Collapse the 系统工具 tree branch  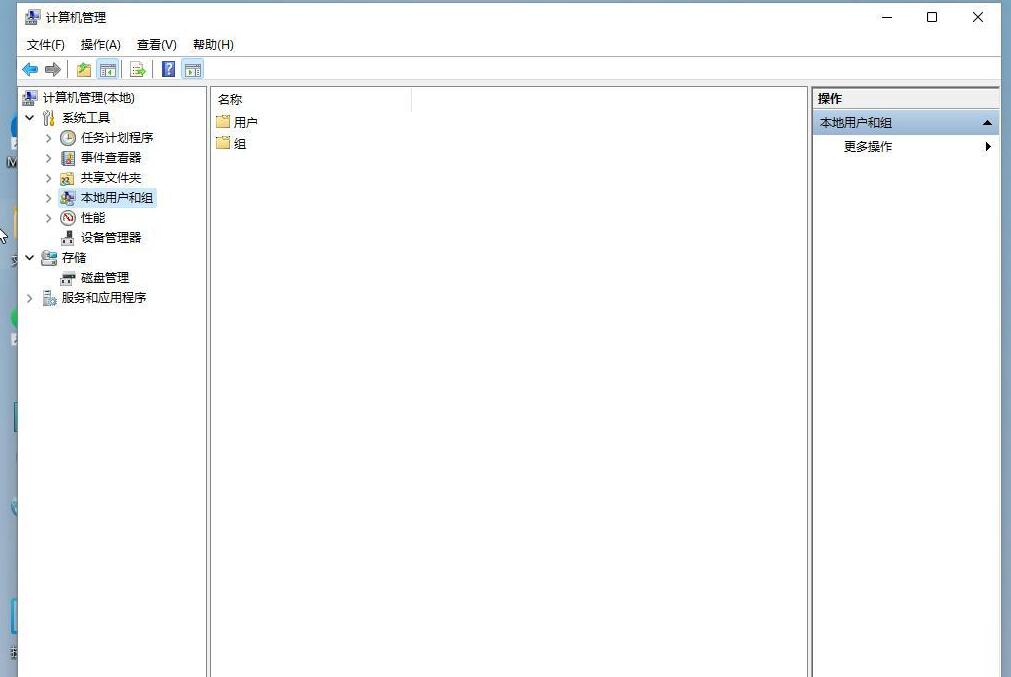coord(29,117)
